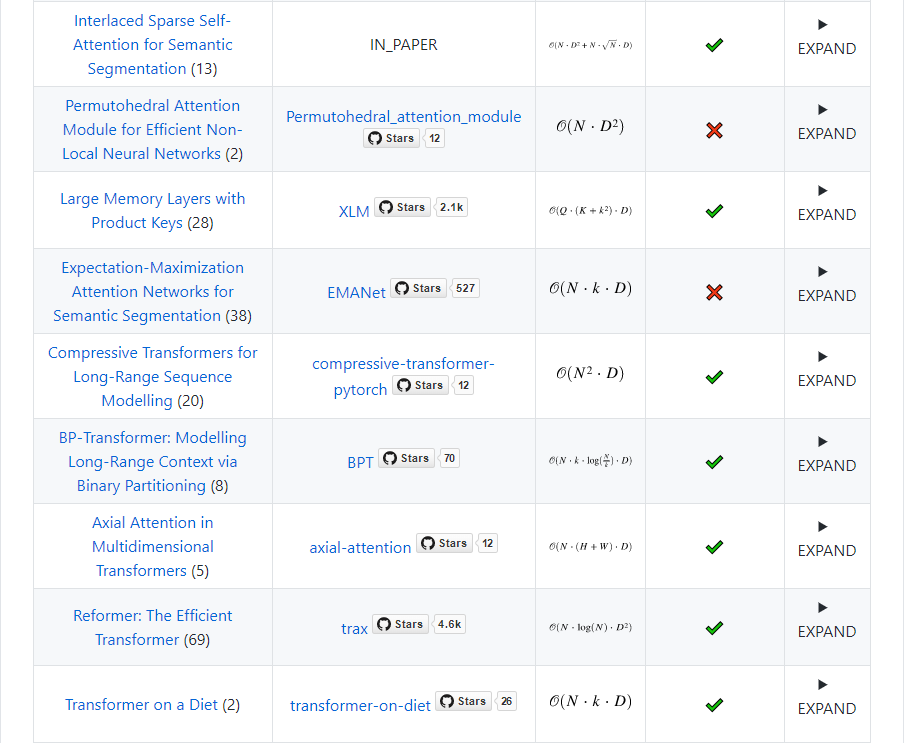Screen dimensions: 905x743
Task: Click the Stars badge beside trax
Action: 399,625
